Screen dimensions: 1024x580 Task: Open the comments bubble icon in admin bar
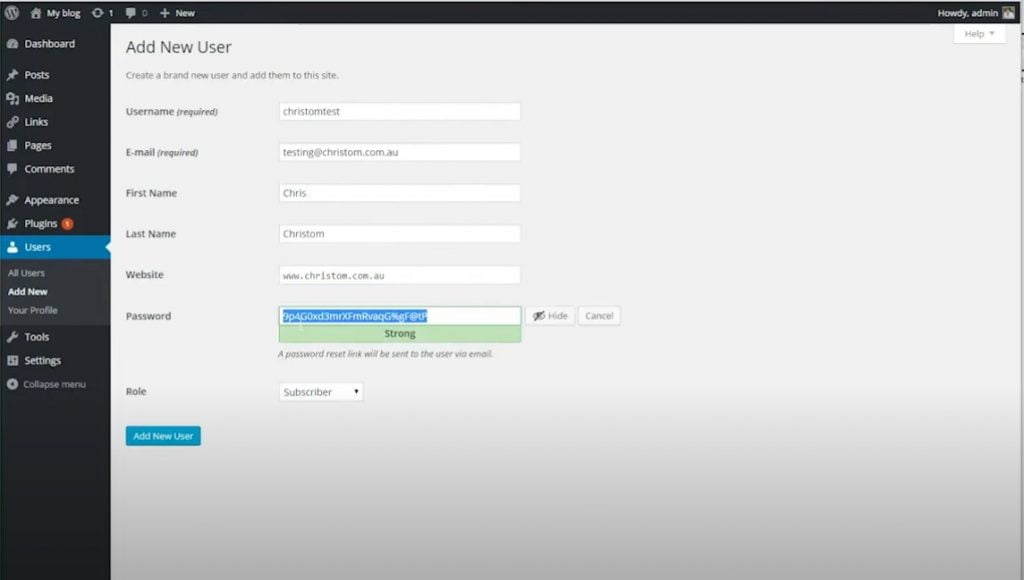pos(131,13)
